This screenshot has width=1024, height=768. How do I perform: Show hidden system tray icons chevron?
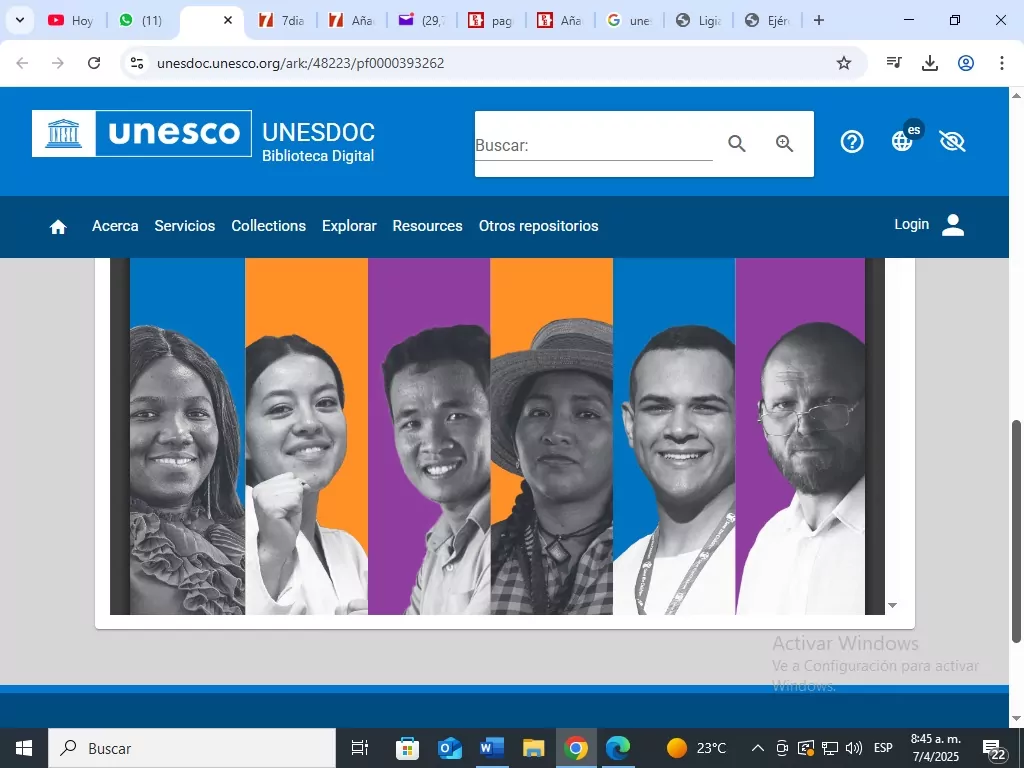757,748
